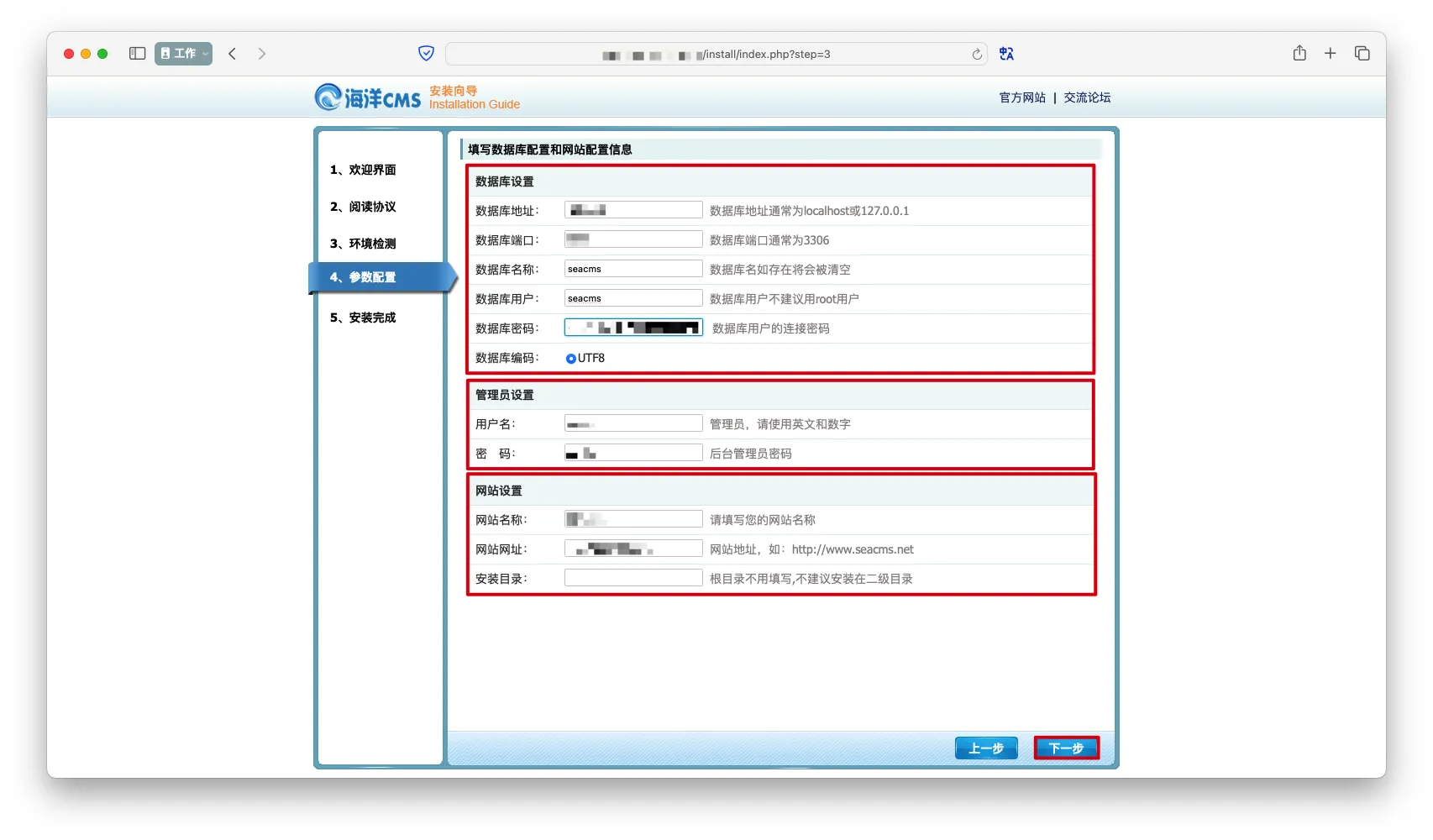Reload the page with refresh icon
The width and height of the screenshot is (1433, 840).
coord(977,55)
